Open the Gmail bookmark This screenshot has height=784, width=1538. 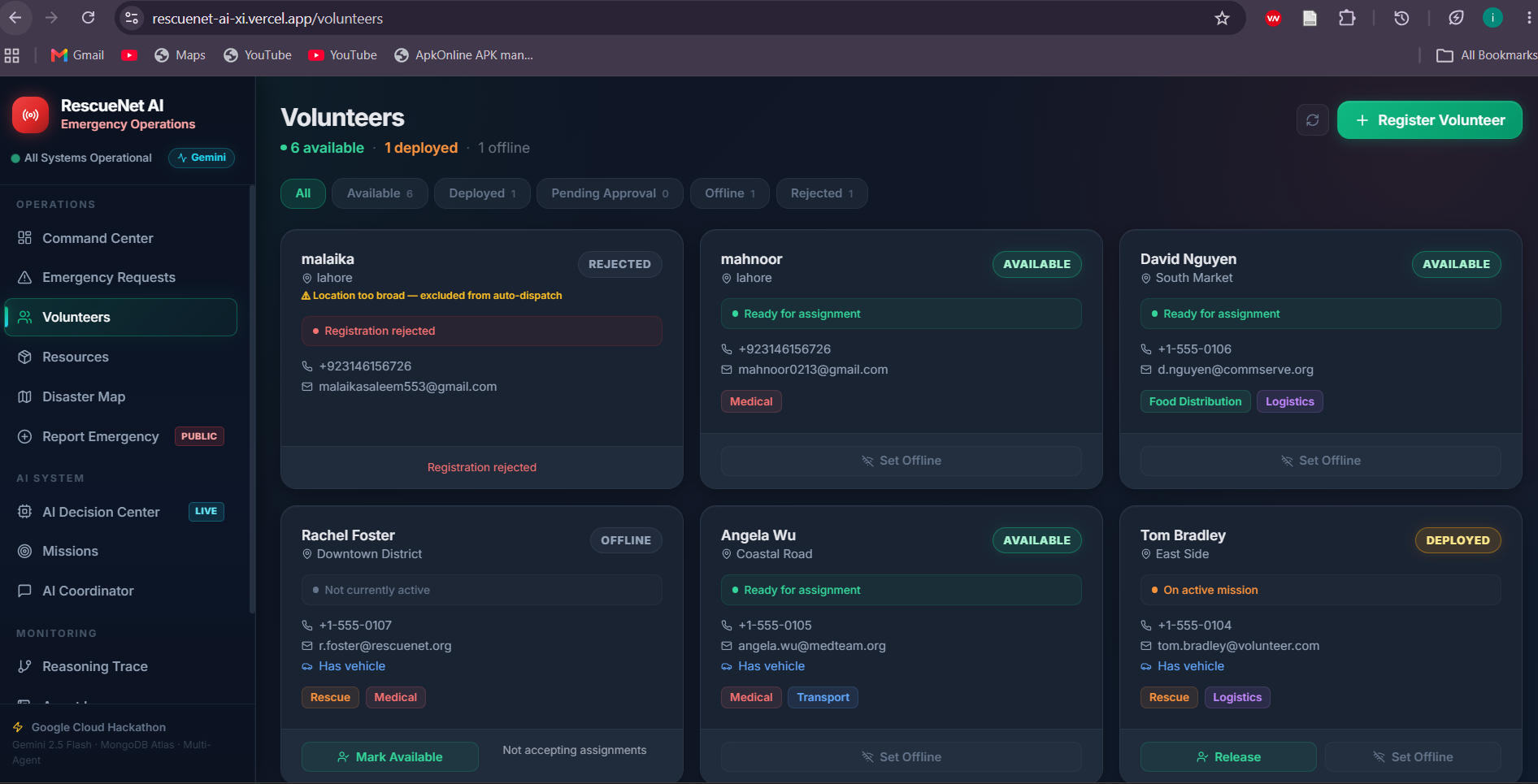click(78, 55)
